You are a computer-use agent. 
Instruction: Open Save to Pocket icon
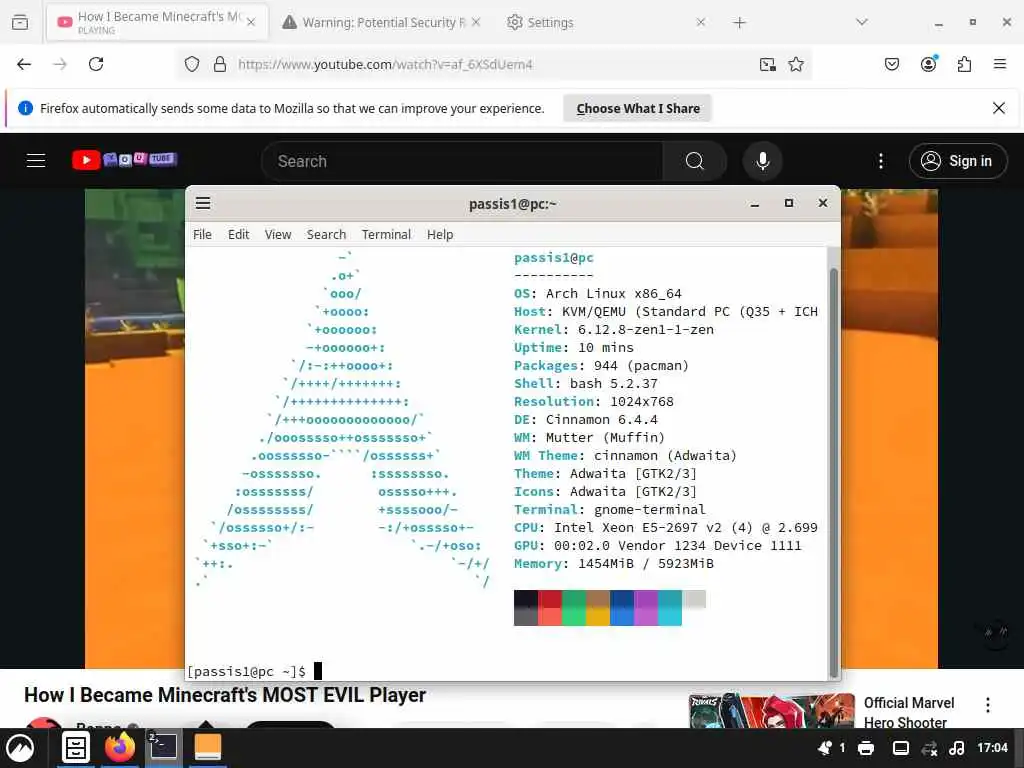coord(891,64)
